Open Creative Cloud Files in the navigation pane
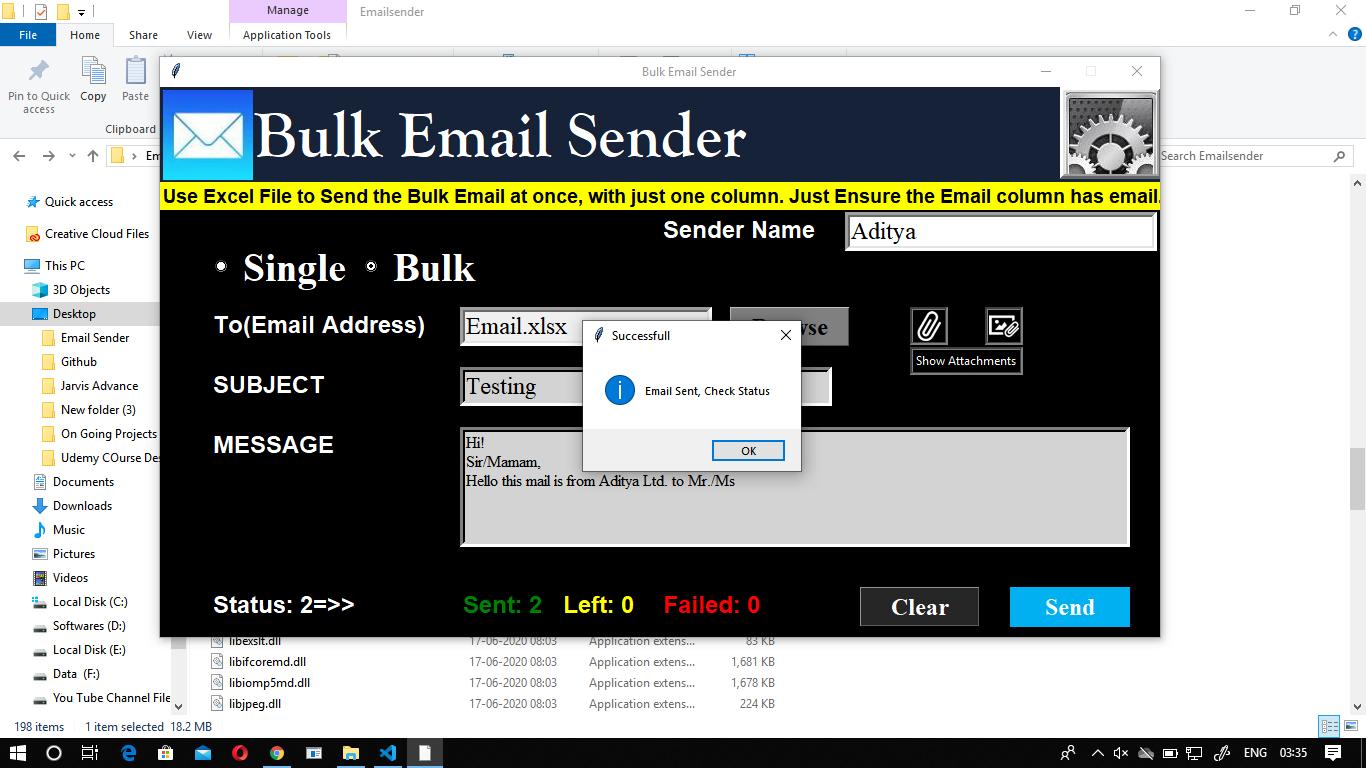This screenshot has width=1366, height=768. click(x=97, y=234)
